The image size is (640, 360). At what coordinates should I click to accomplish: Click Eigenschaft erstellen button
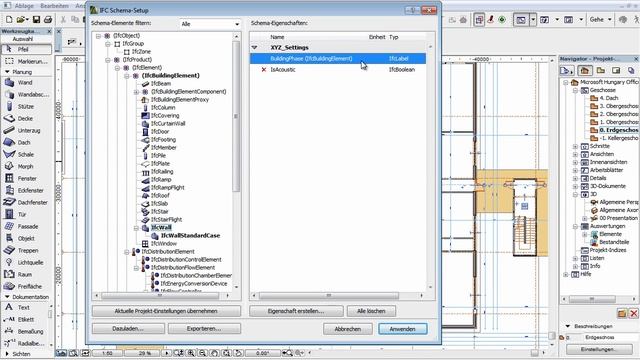(296, 311)
